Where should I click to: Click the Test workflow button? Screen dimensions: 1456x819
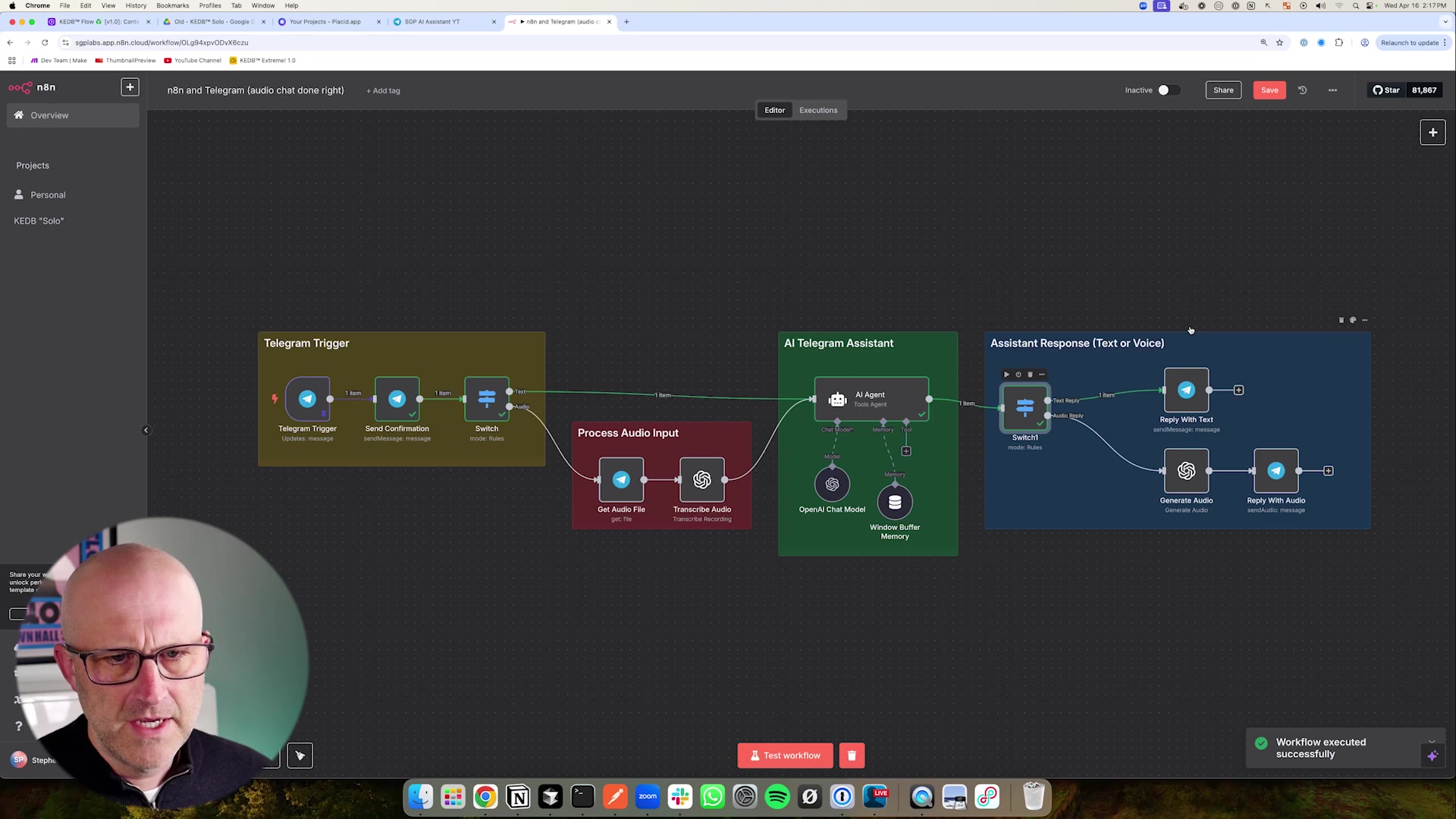click(x=785, y=755)
